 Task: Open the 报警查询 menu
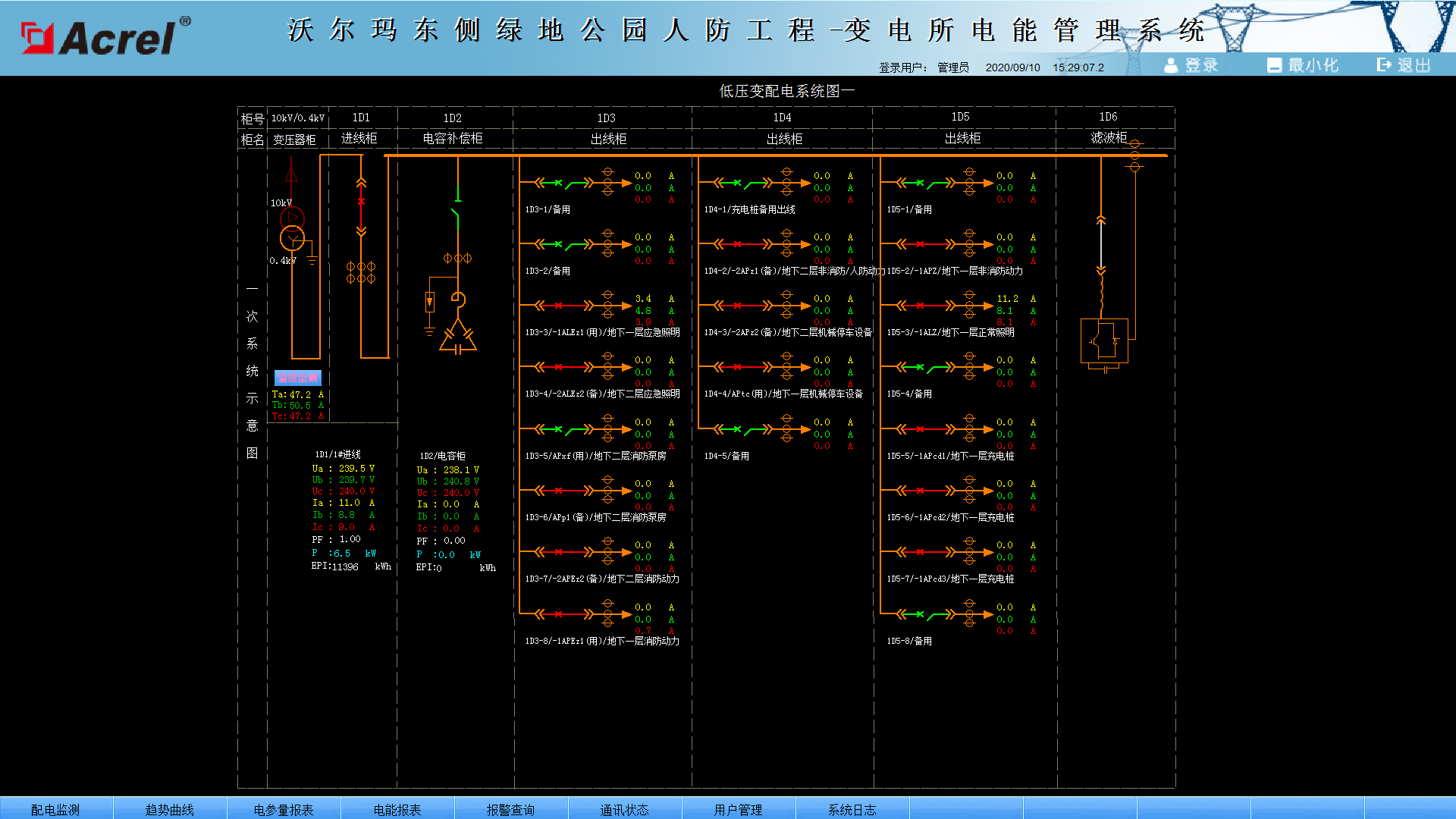click(510, 809)
